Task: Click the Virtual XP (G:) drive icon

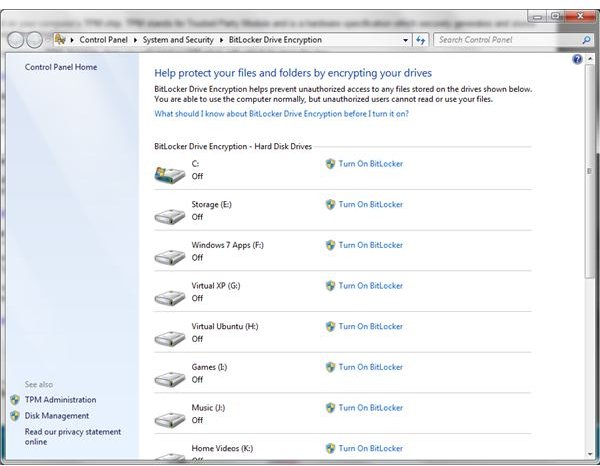Action: coord(170,298)
